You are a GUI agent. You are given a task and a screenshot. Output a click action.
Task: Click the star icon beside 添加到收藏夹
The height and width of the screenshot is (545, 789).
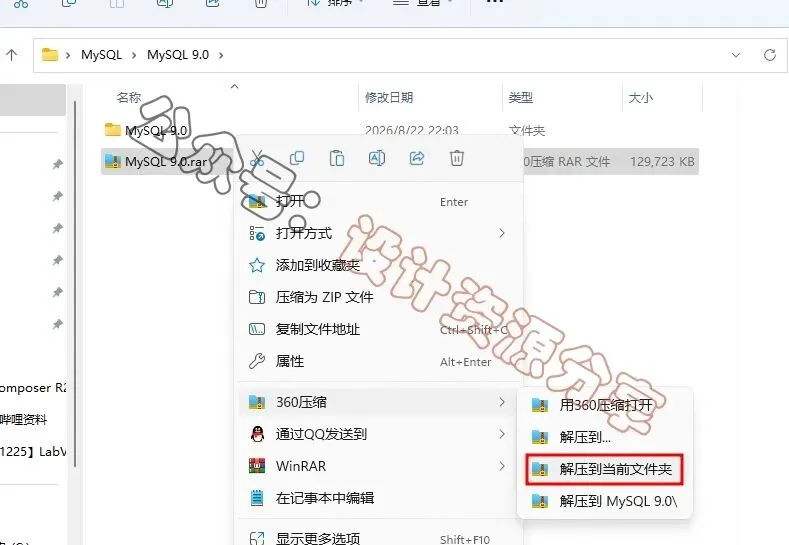(257, 265)
